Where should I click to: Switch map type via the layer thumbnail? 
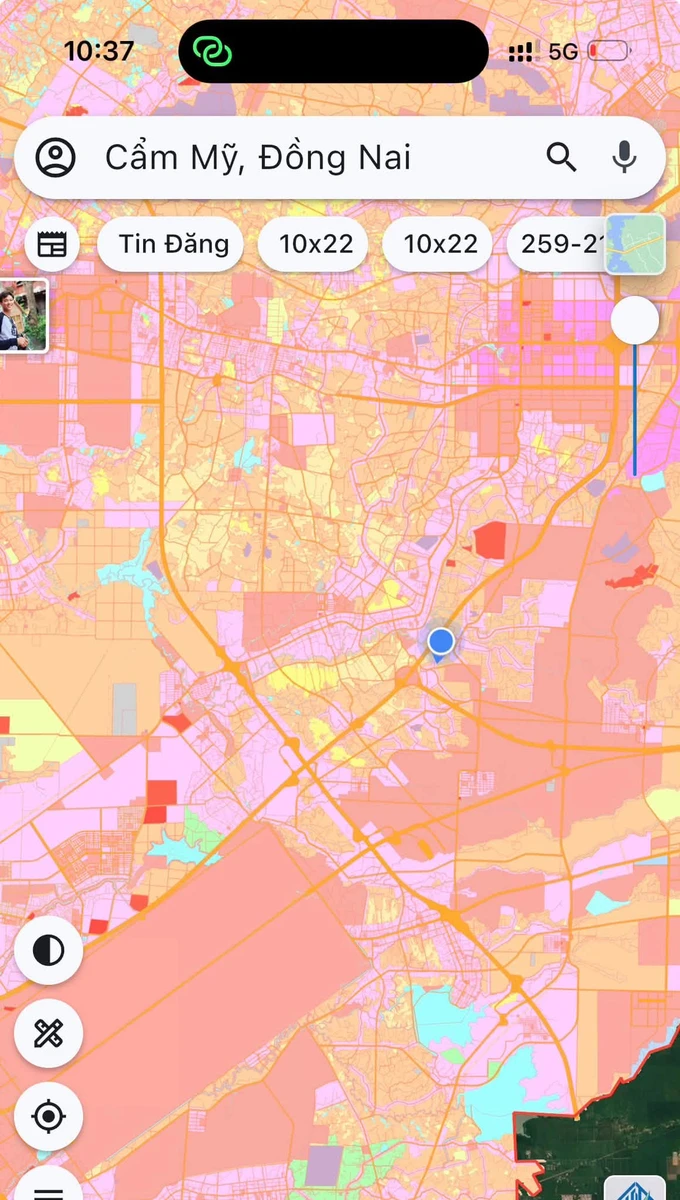(635, 244)
